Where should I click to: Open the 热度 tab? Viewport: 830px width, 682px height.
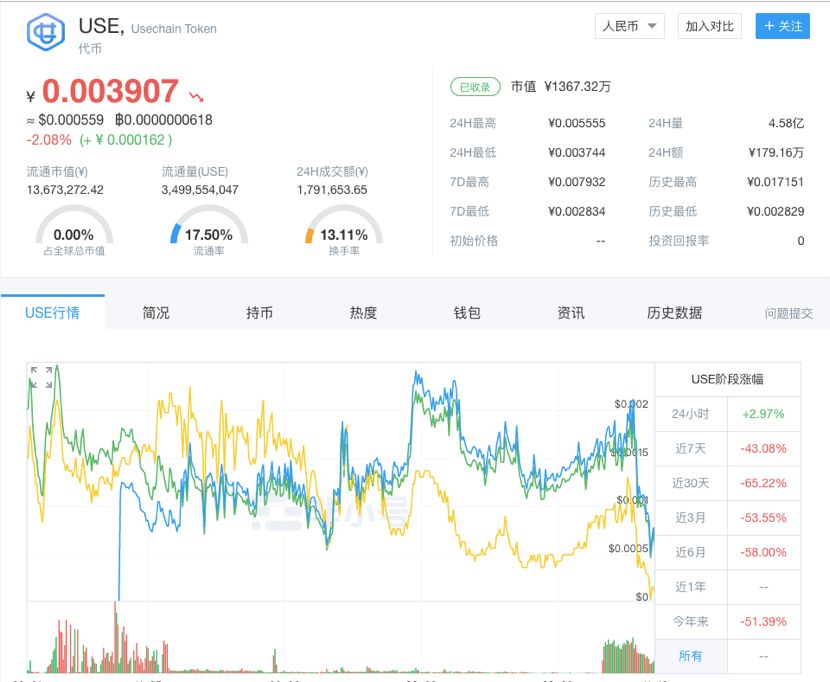(363, 312)
